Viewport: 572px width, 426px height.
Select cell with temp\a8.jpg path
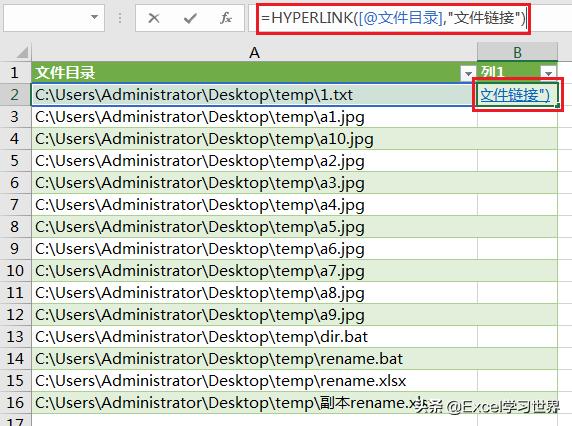[x=254, y=293]
